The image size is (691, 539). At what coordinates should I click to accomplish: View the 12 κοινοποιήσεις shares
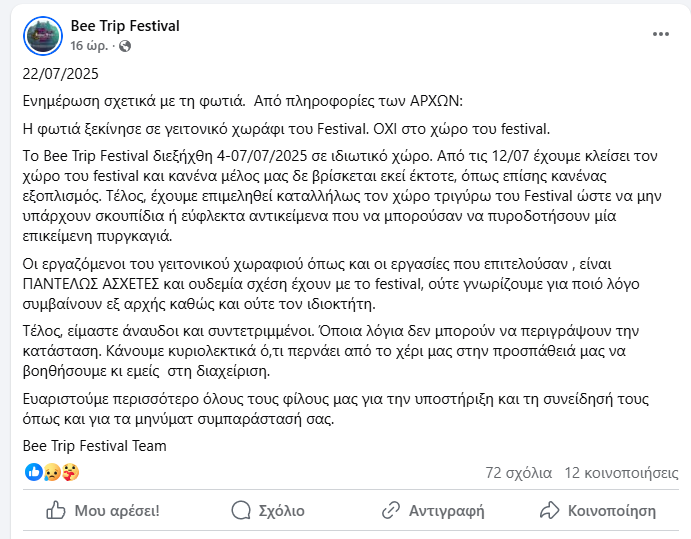(x=614, y=472)
